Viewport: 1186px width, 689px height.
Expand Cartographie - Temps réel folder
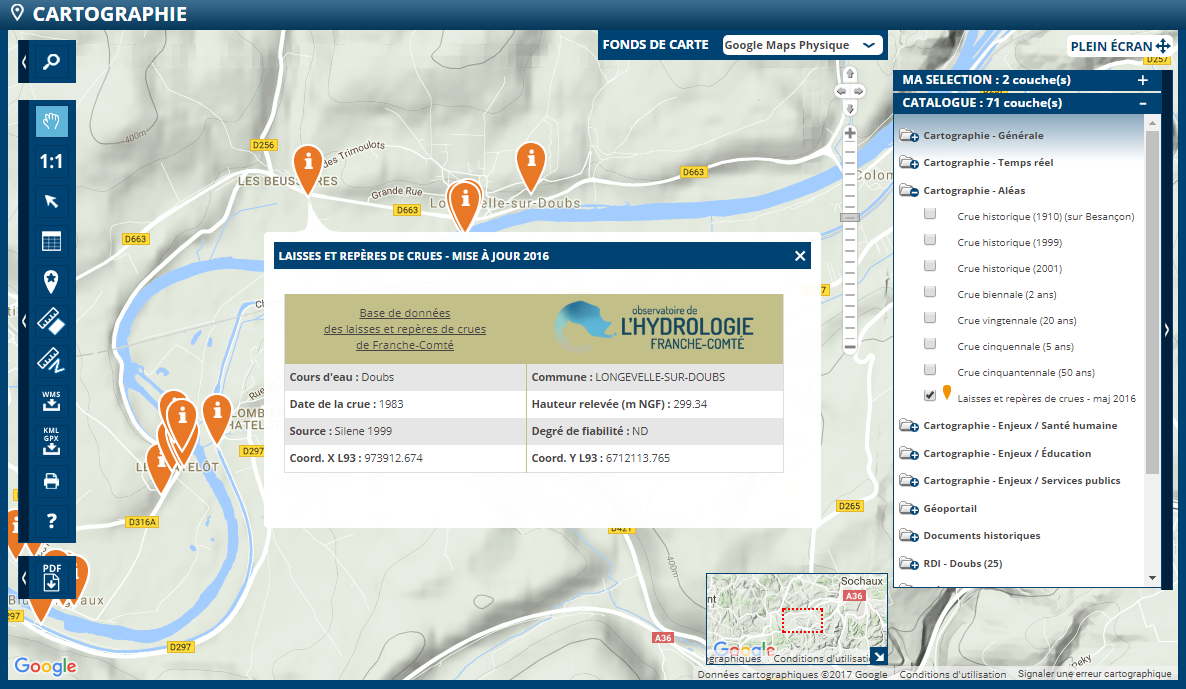pos(909,163)
